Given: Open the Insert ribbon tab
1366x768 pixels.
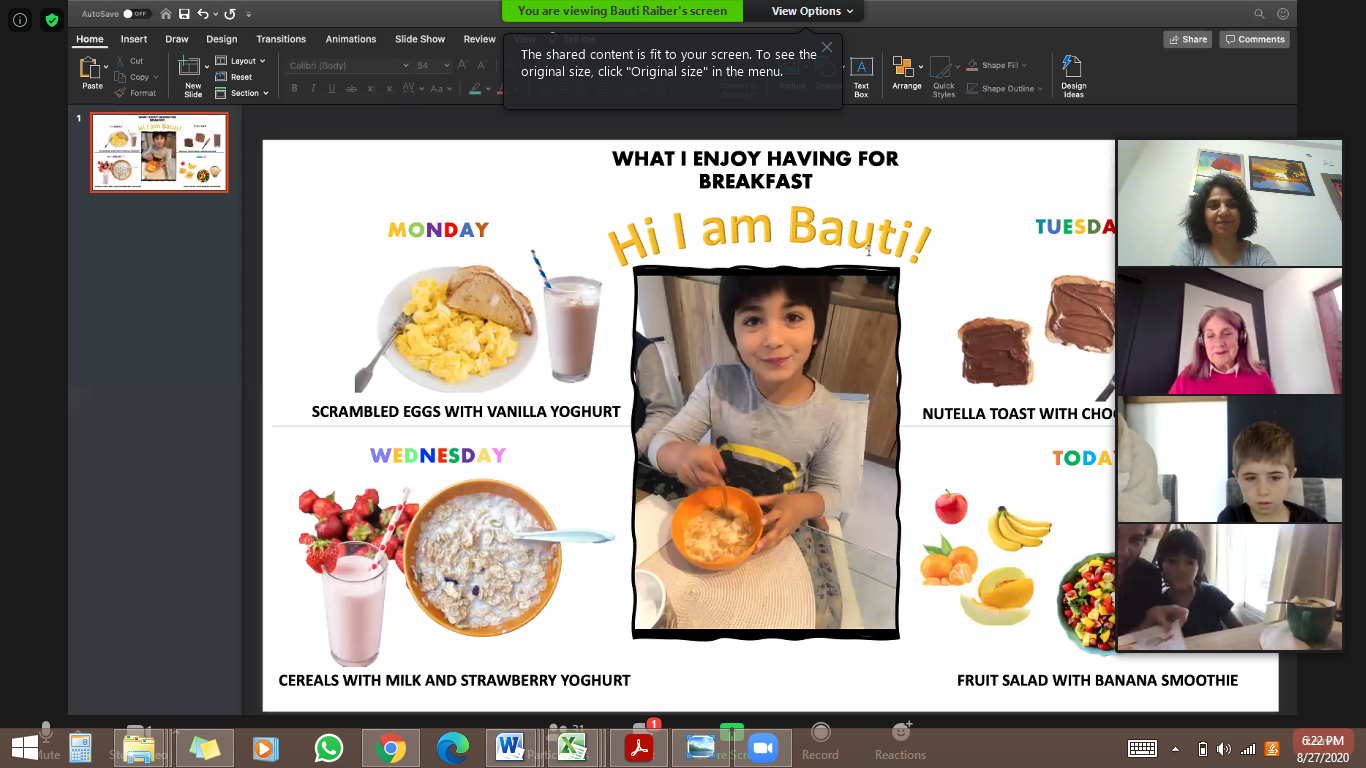Looking at the screenshot, I should [x=134, y=39].
